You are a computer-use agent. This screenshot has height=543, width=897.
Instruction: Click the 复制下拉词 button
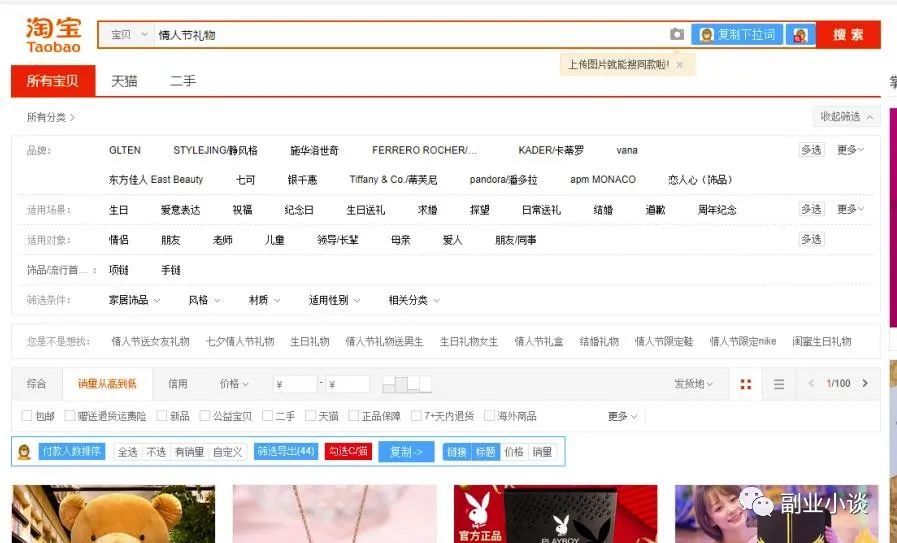click(737, 35)
